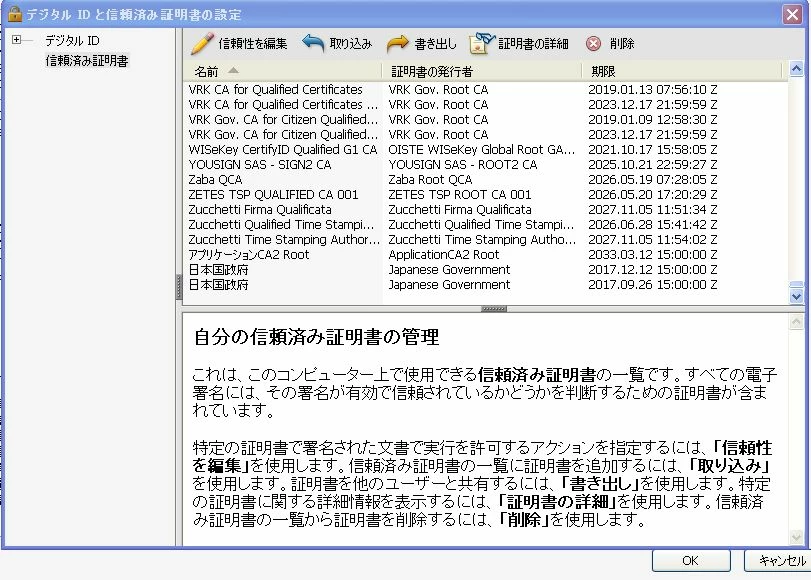Select 日本国政府 expiring 2017.12.12

(x=486, y=270)
